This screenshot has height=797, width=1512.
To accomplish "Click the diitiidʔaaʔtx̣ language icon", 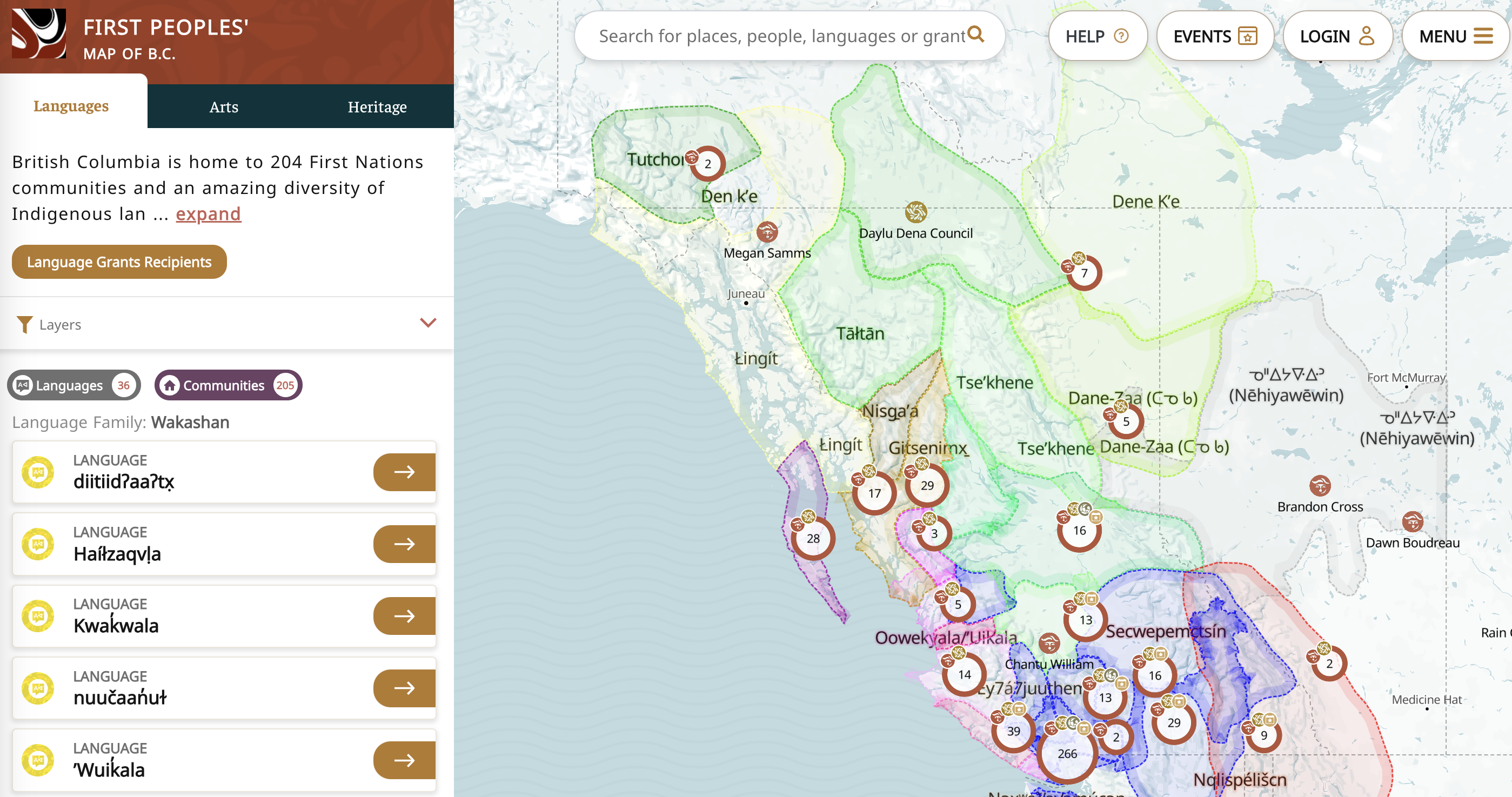I will pyautogui.click(x=38, y=472).
